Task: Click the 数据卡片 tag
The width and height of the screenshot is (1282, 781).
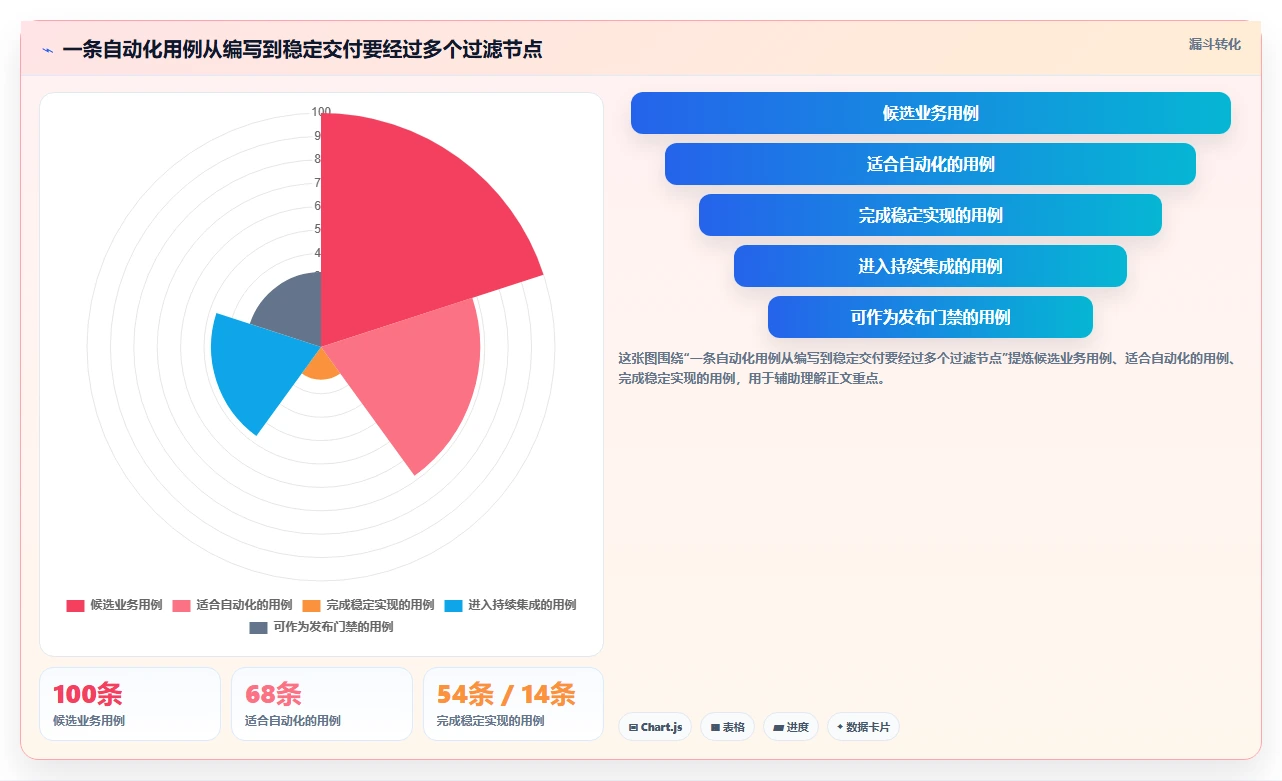Action: tap(863, 727)
